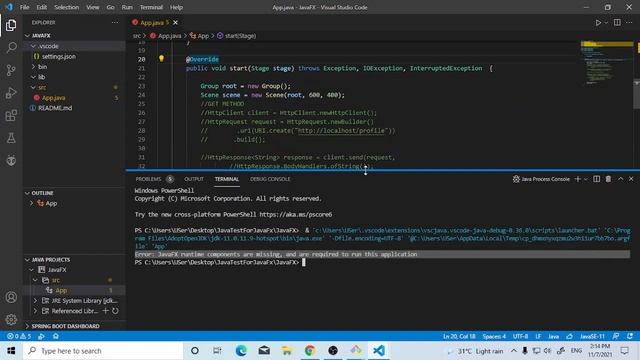The height and width of the screenshot is (360, 640).
Task: Open the Selection menu
Action: coord(67,7)
